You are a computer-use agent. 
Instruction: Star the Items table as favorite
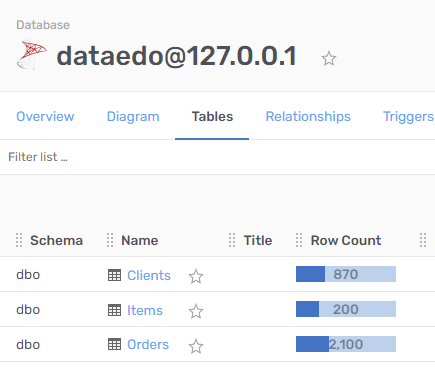click(x=196, y=311)
